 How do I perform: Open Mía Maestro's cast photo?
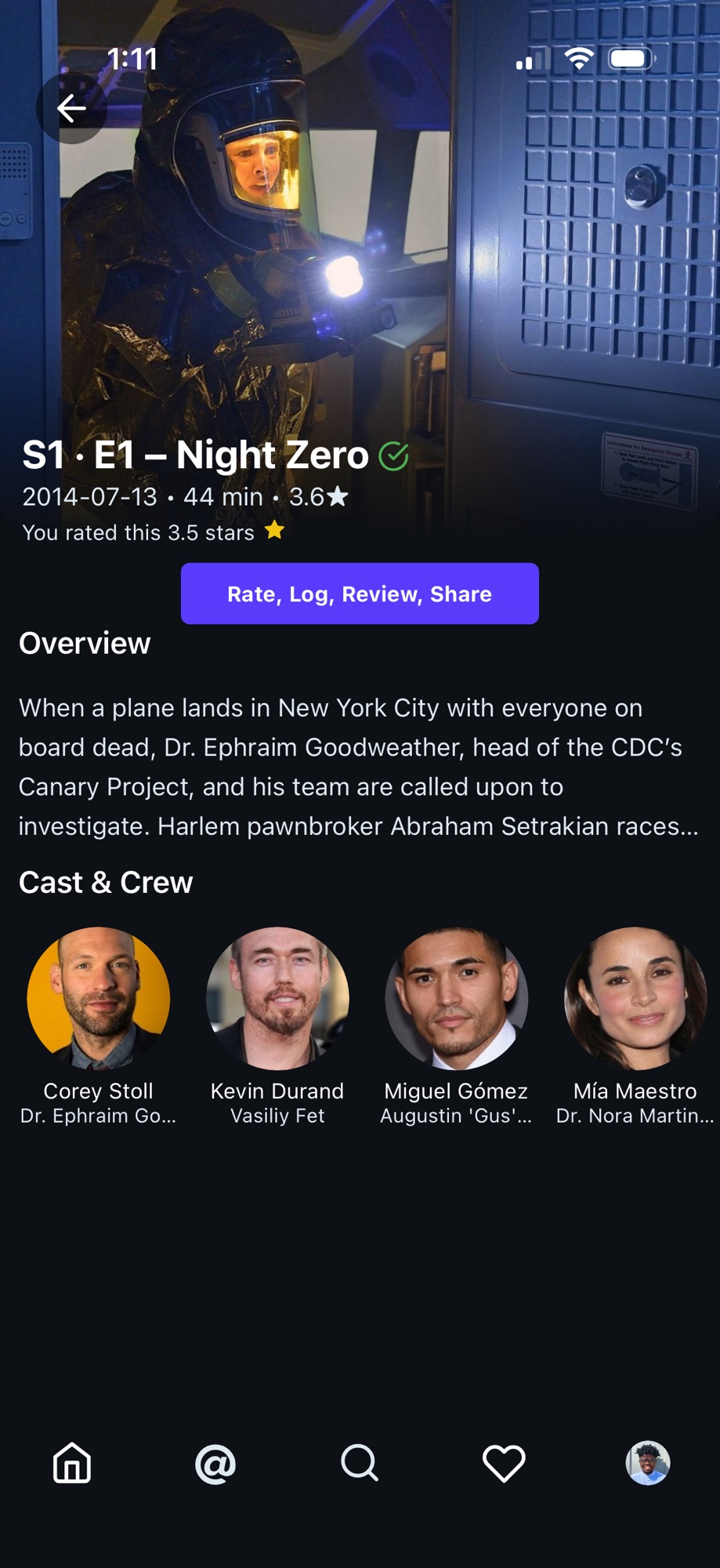pyautogui.click(x=635, y=998)
